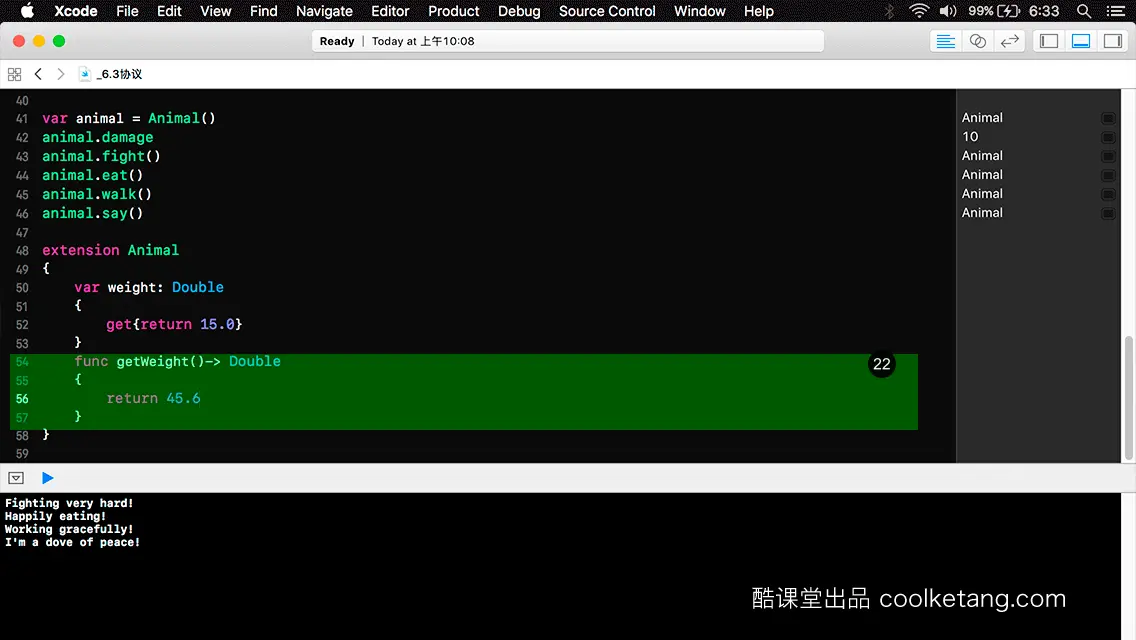Image resolution: width=1136 pixels, height=640 pixels.
Task: Open the Product menu
Action: tap(454, 11)
